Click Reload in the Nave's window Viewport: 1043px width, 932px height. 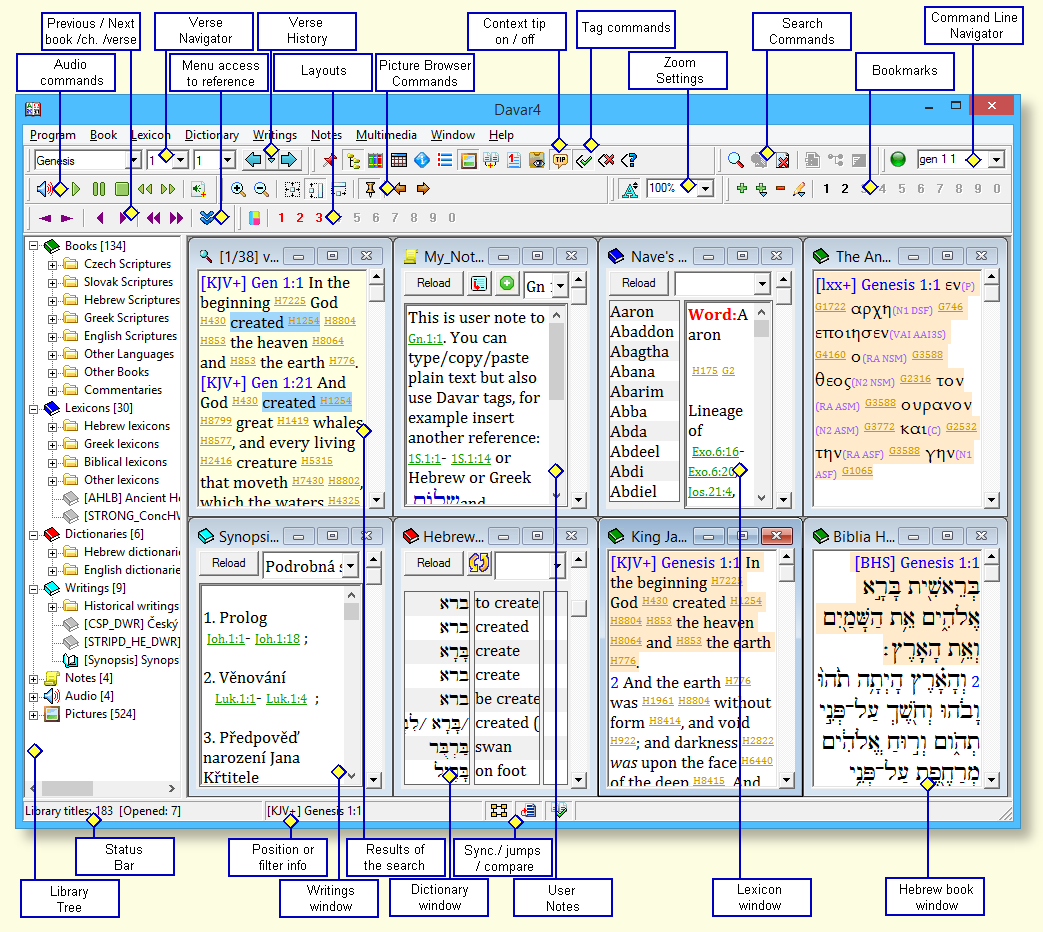pyautogui.click(x=639, y=283)
